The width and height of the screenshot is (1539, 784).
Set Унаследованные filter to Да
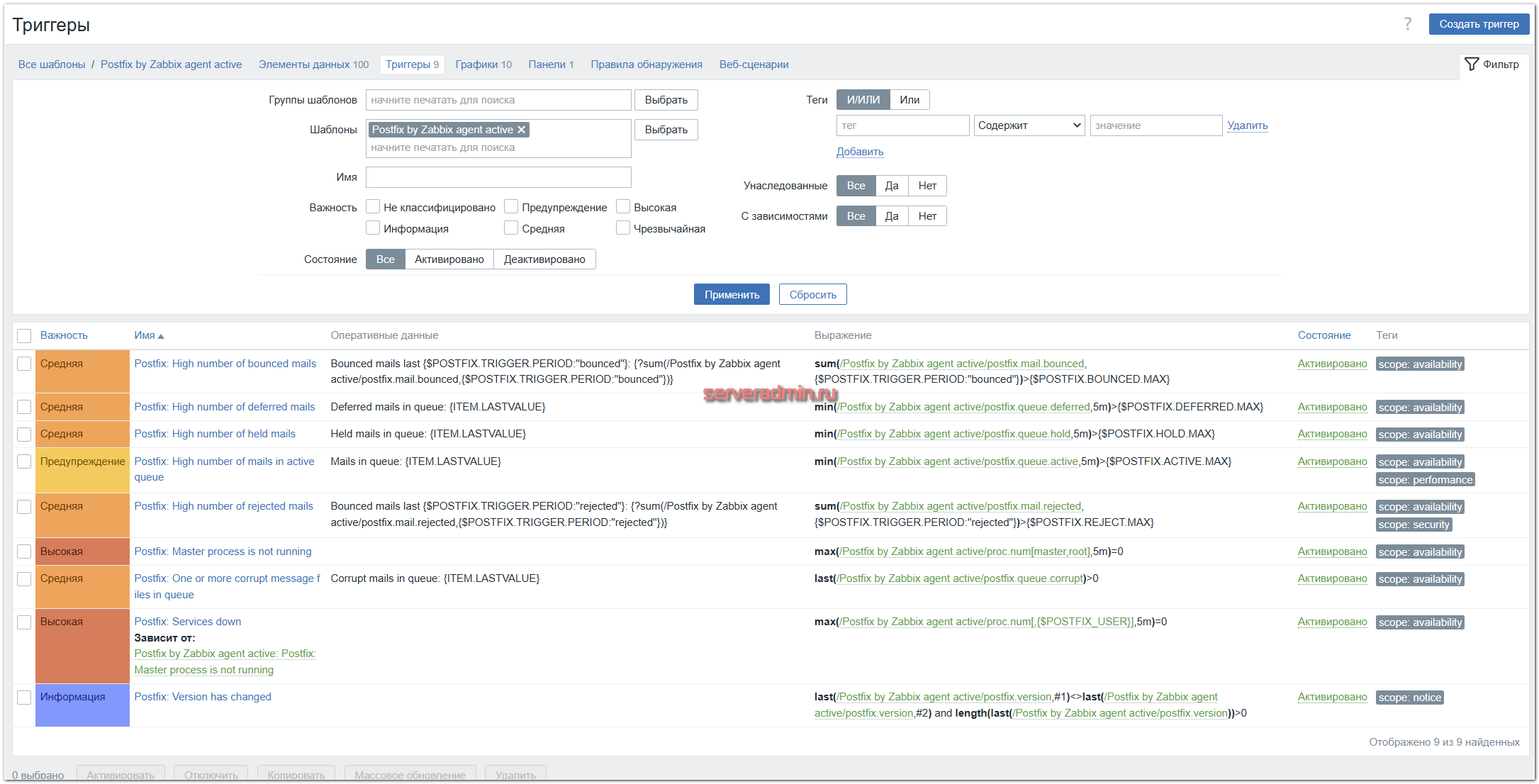(x=891, y=186)
